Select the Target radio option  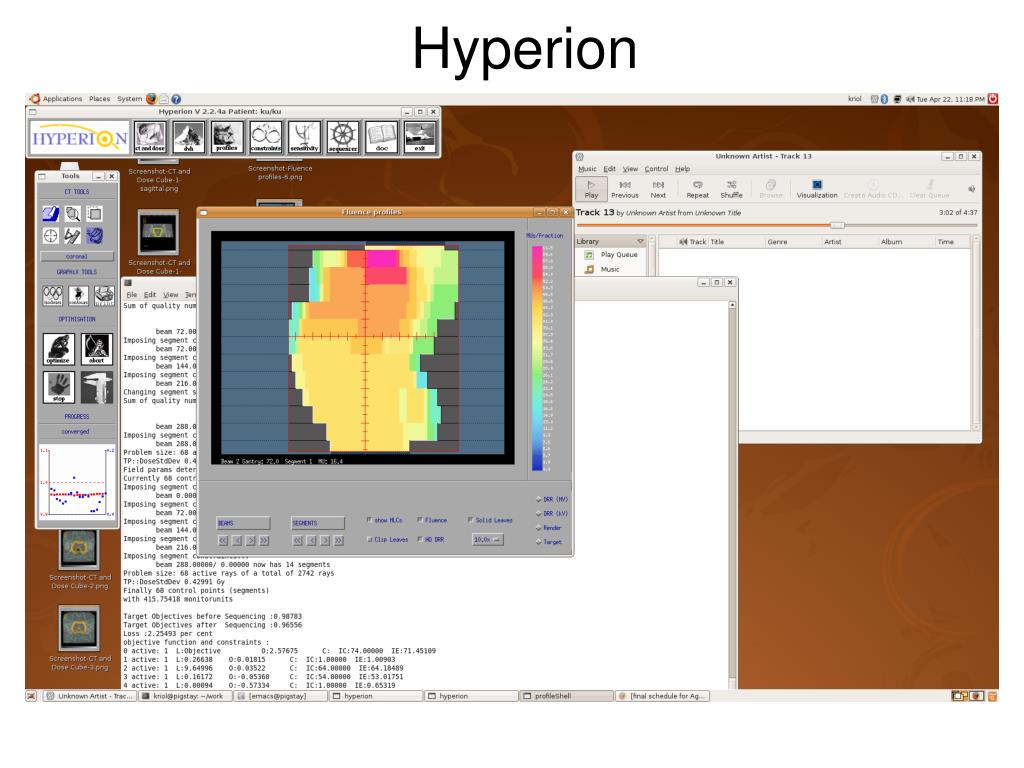[x=539, y=542]
